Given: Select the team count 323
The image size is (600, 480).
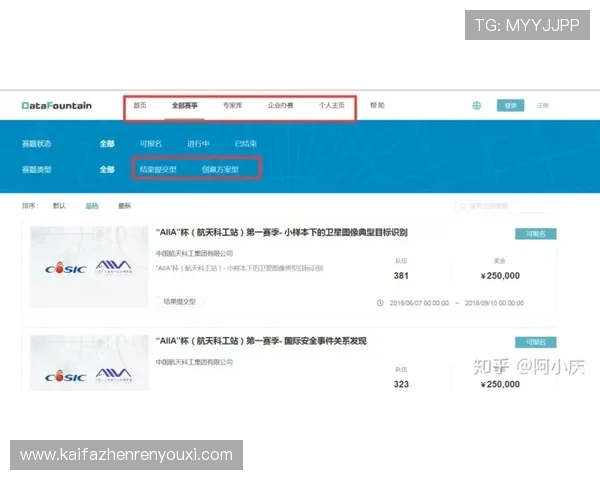Looking at the screenshot, I should click(401, 384).
